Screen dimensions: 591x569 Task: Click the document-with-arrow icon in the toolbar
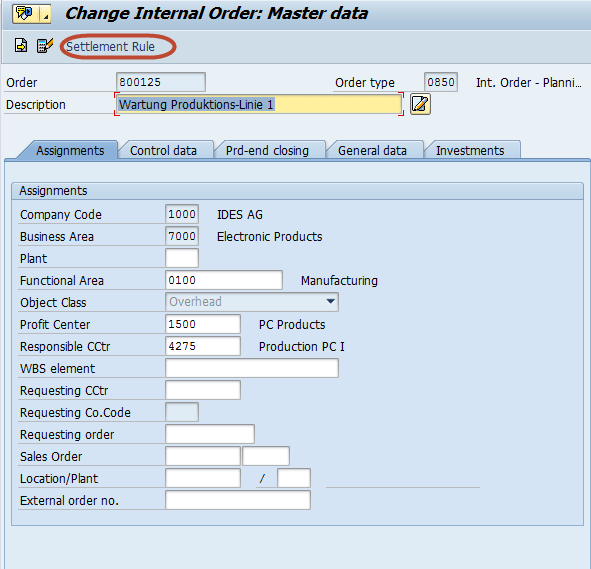[x=21, y=45]
